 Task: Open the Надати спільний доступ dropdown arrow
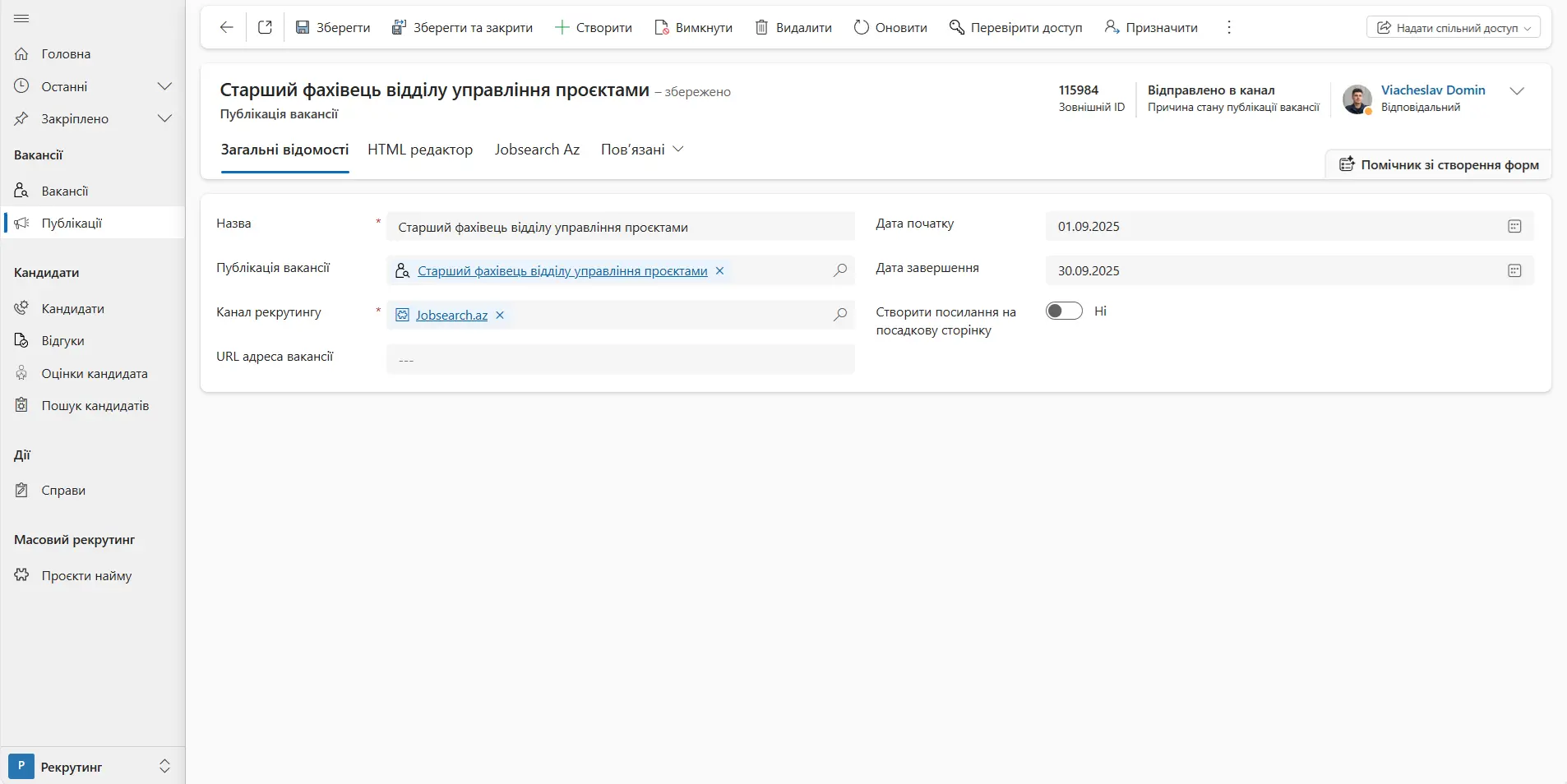tap(1526, 27)
